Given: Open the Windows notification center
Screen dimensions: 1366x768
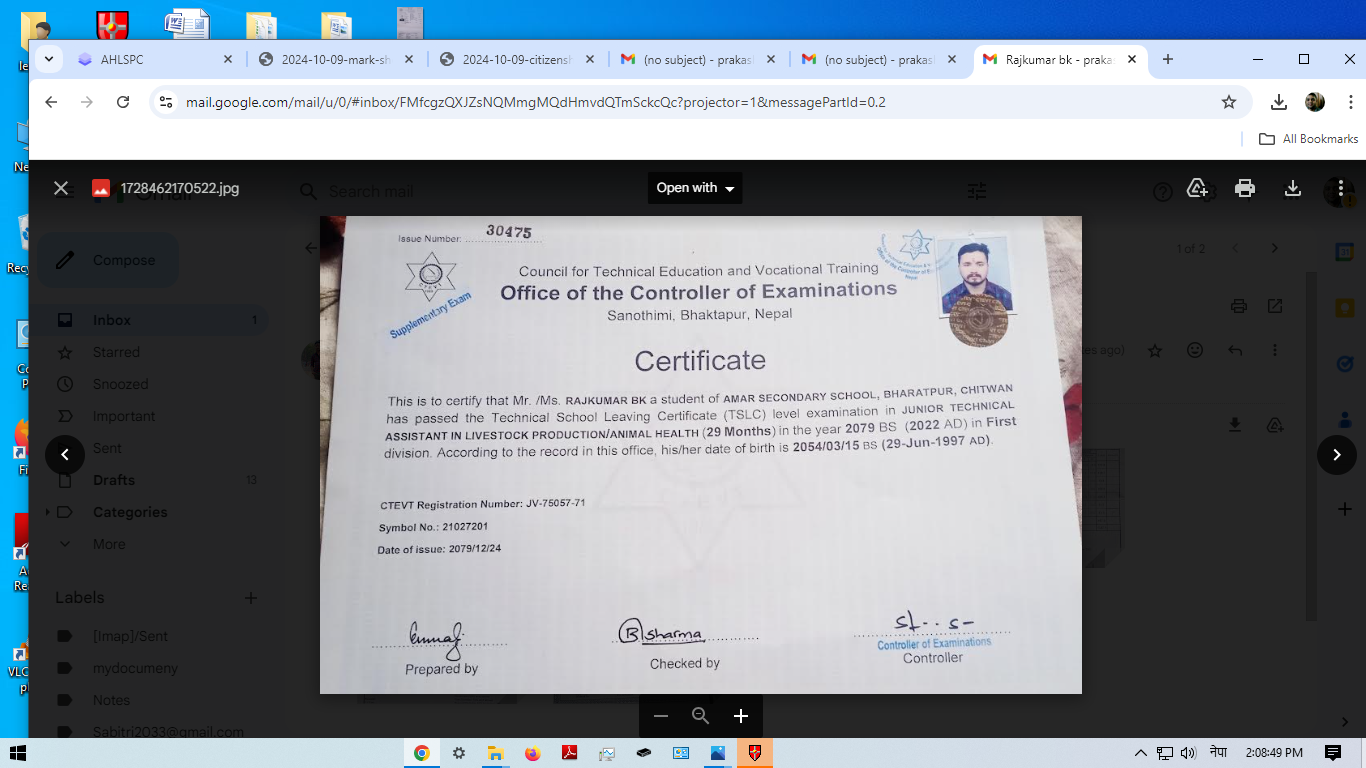Looking at the screenshot, I should tap(1333, 753).
